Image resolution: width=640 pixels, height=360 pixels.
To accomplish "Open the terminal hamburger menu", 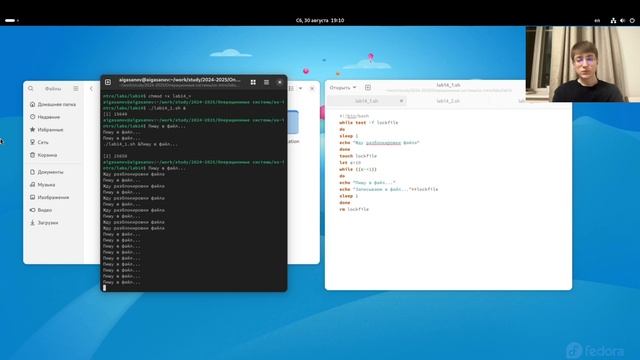I will [x=267, y=82].
